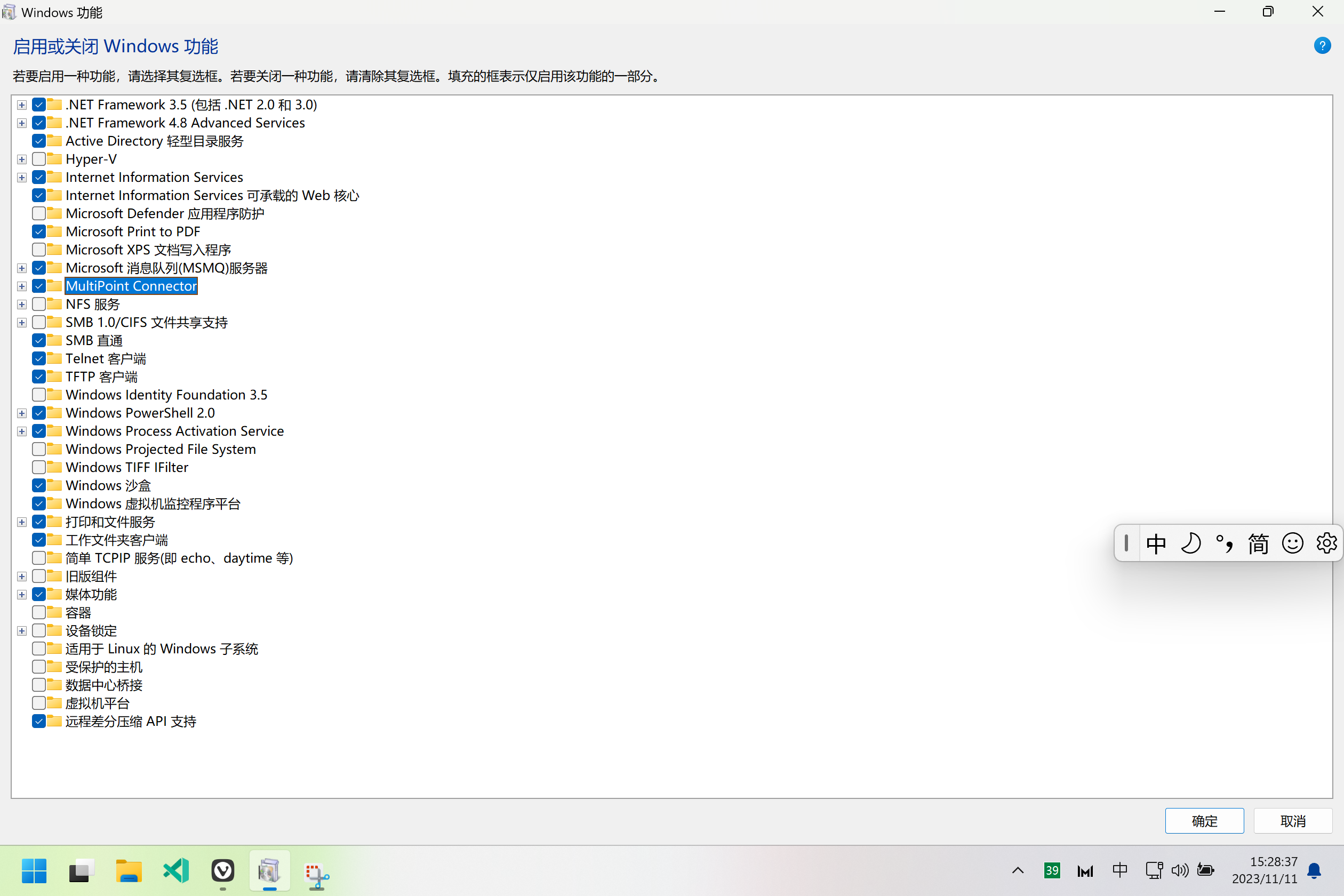
Task: Expand the 旧版组件 node
Action: tap(22, 576)
